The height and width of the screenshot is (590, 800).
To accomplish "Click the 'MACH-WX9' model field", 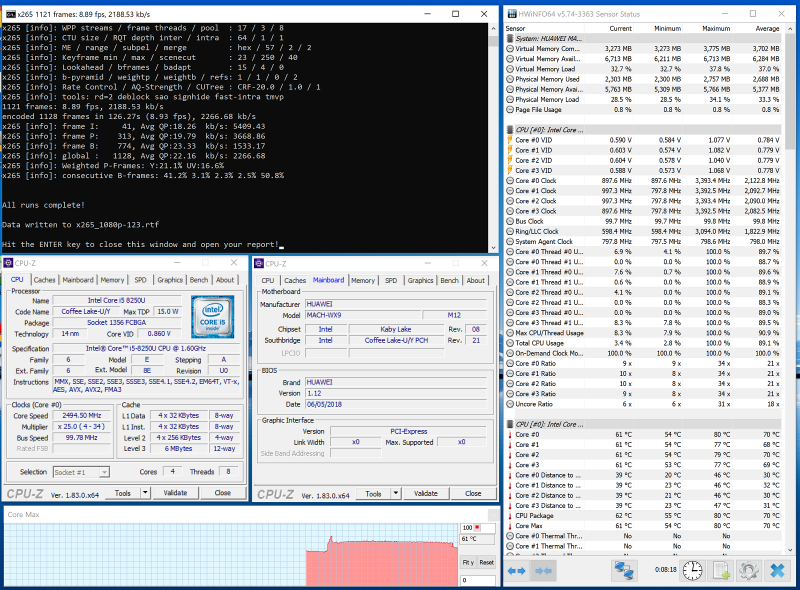I will pos(363,315).
